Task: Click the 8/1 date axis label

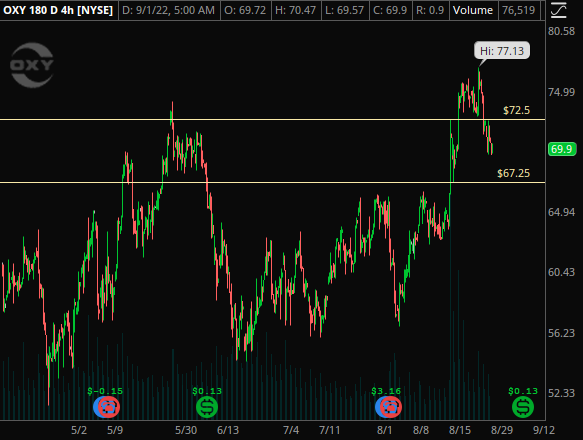Action: (384, 430)
